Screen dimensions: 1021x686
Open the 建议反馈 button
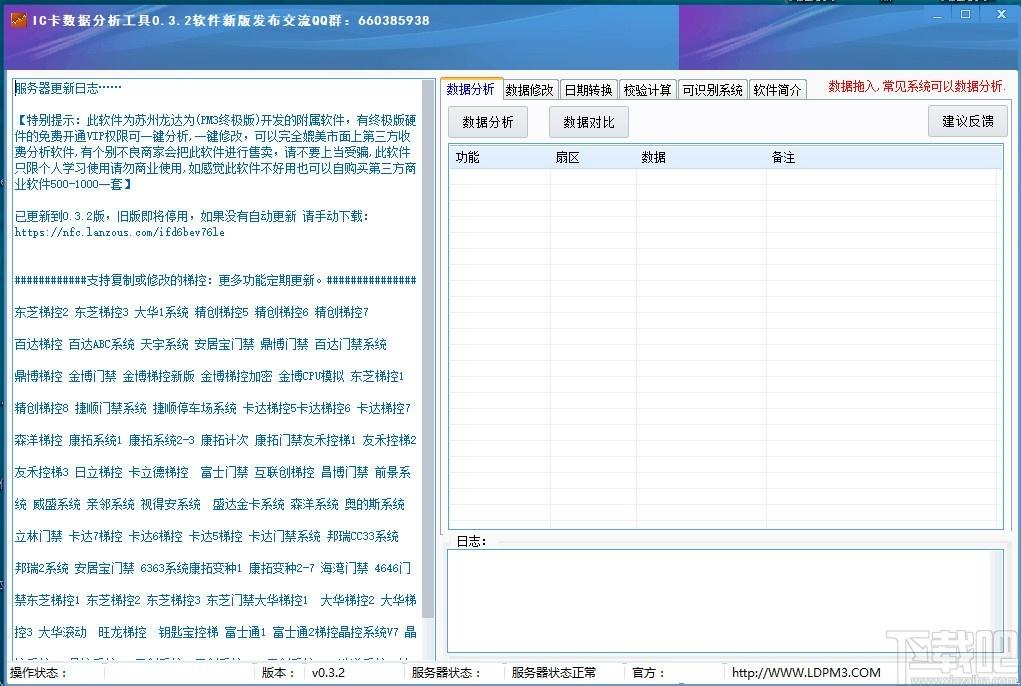point(968,121)
